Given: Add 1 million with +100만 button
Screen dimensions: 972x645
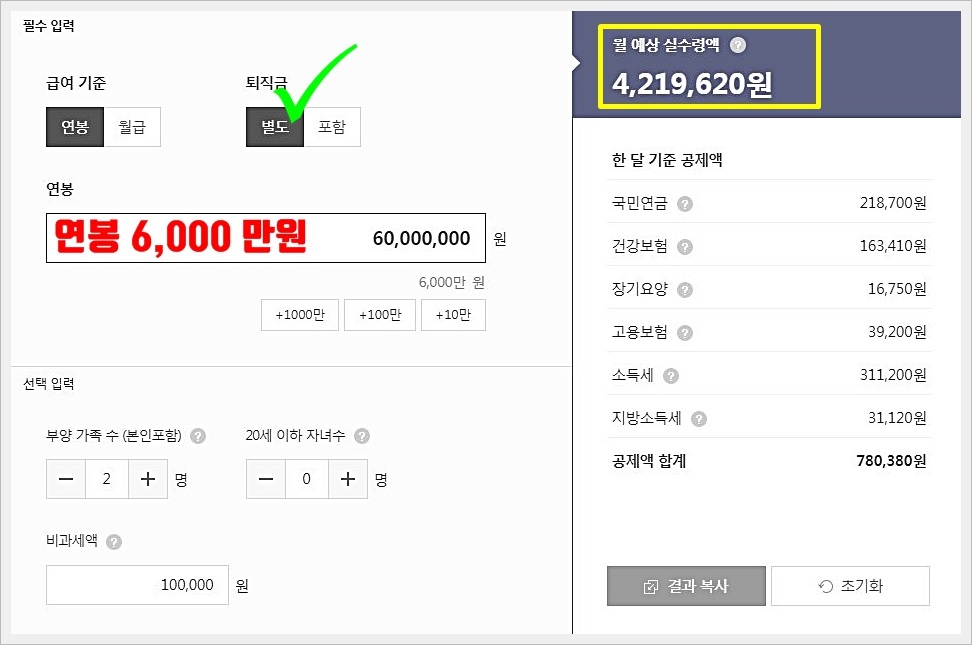Looking at the screenshot, I should [380, 315].
